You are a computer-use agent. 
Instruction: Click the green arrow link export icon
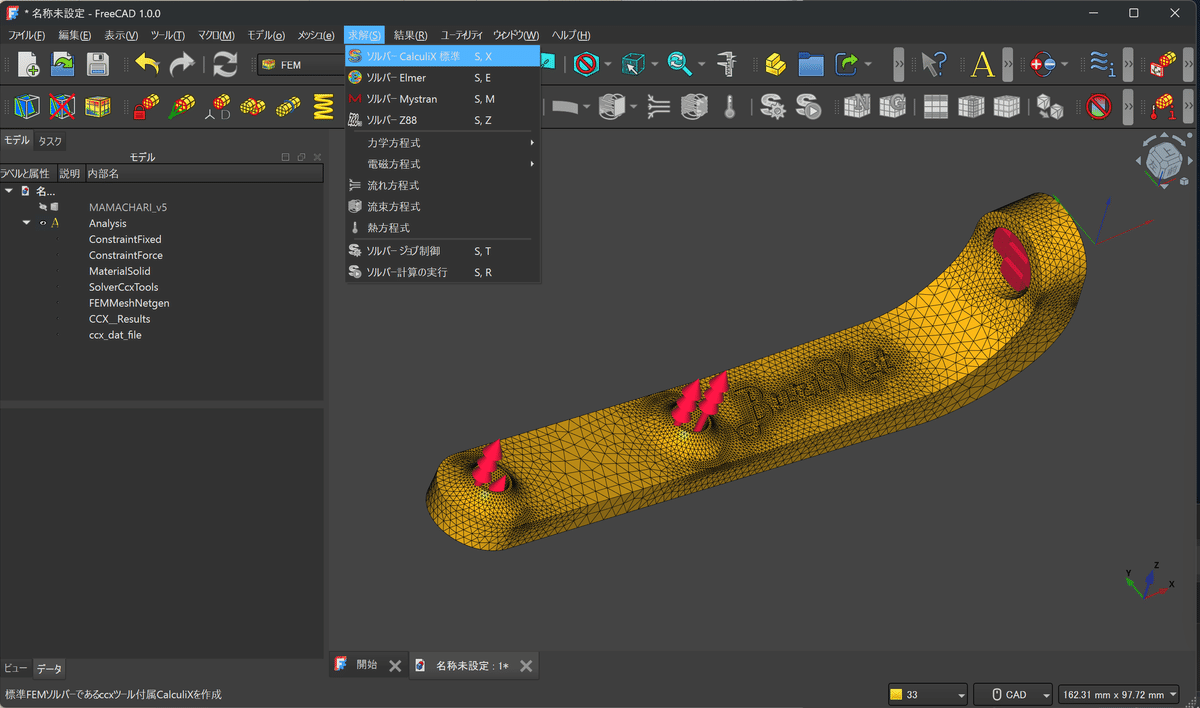(846, 65)
